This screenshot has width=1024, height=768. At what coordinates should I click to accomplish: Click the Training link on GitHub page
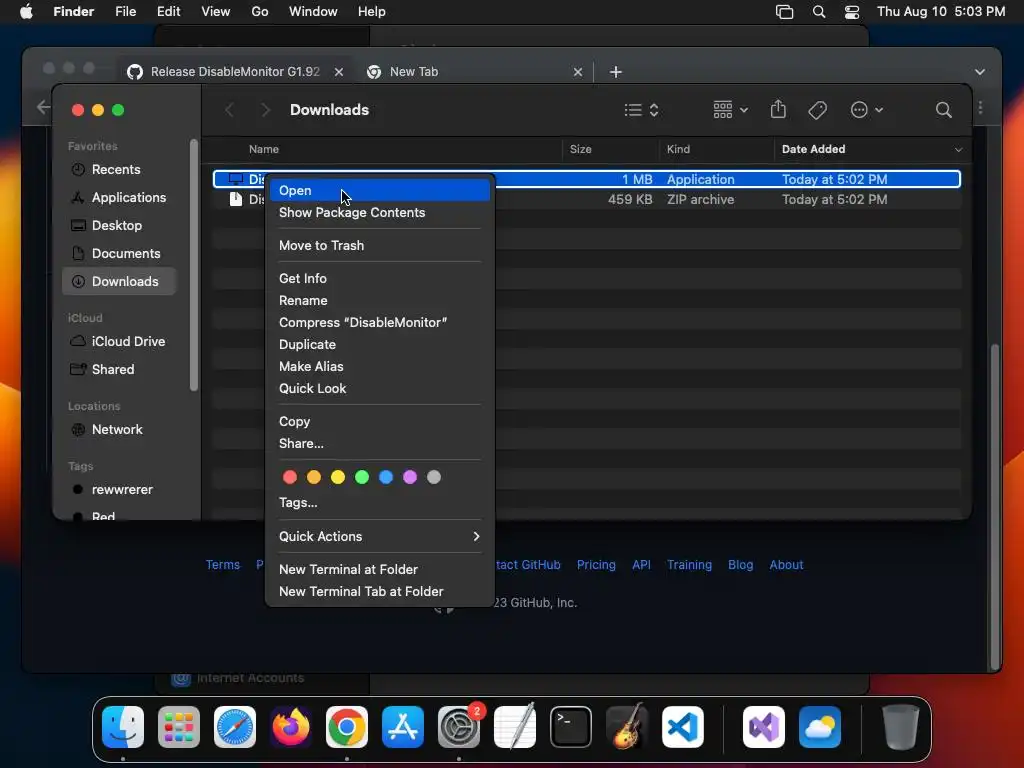click(x=689, y=565)
